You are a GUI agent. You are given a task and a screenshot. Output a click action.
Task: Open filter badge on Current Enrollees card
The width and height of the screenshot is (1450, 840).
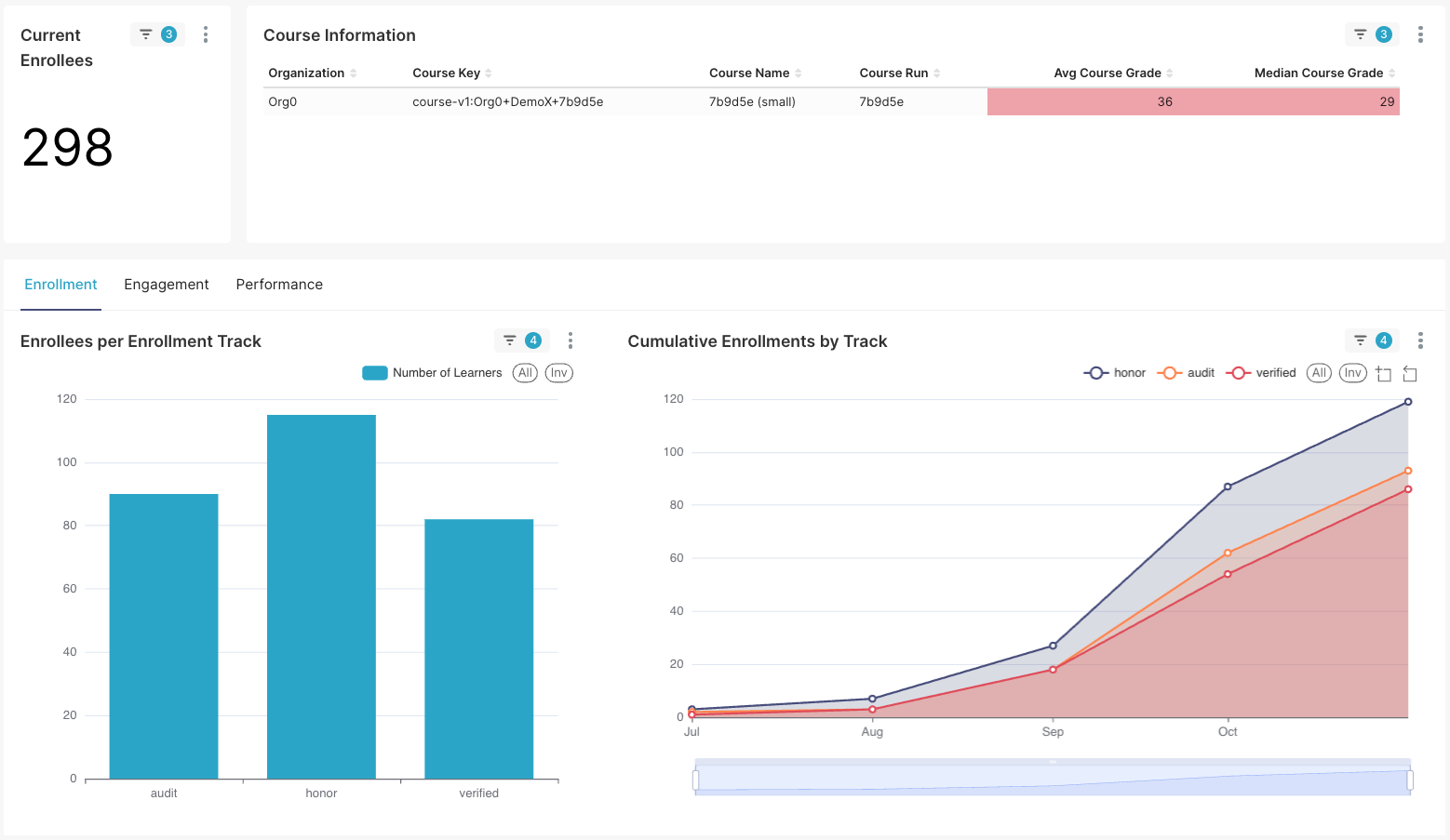pyautogui.click(x=157, y=34)
